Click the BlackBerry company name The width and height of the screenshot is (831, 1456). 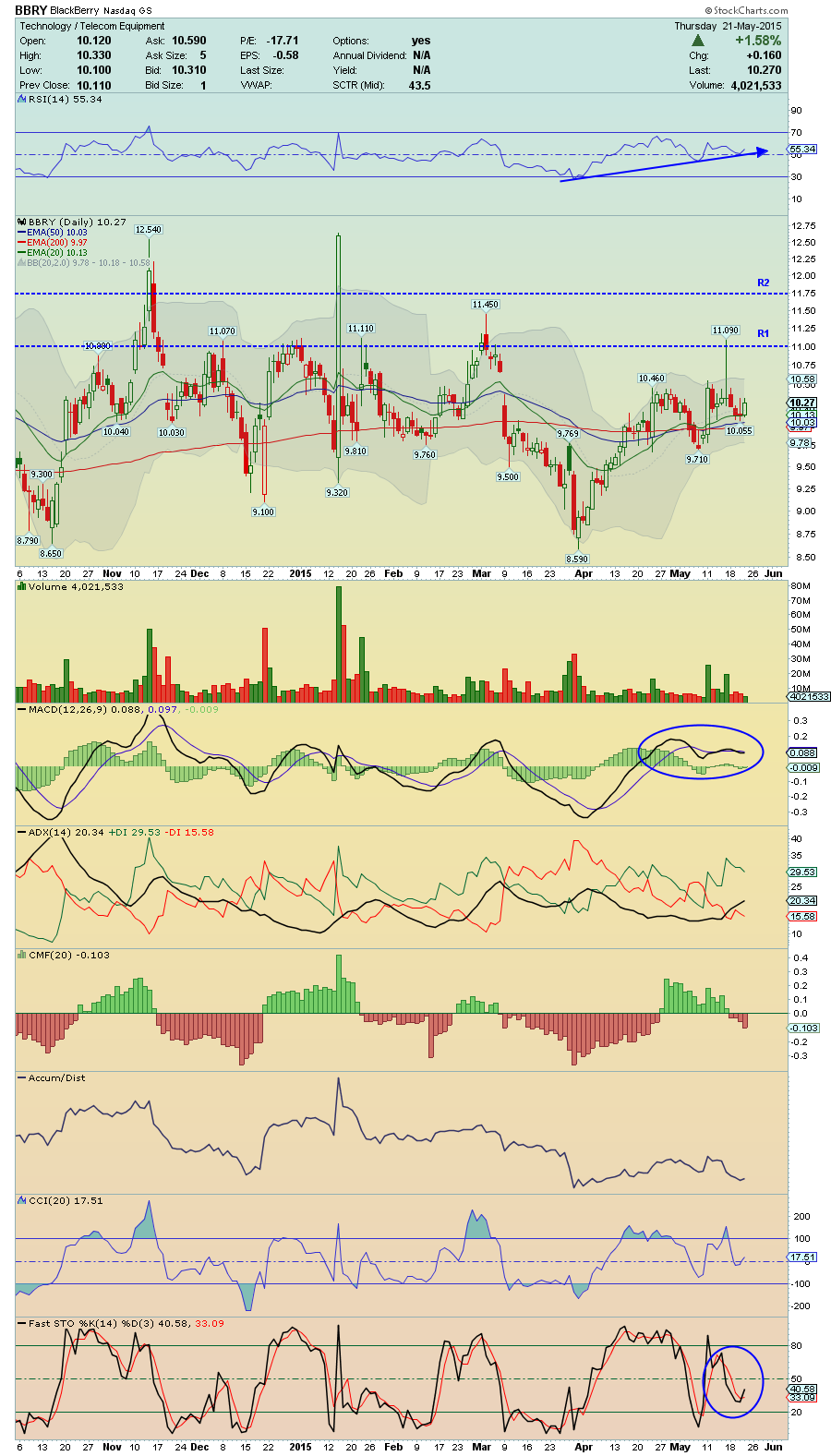coord(74,11)
